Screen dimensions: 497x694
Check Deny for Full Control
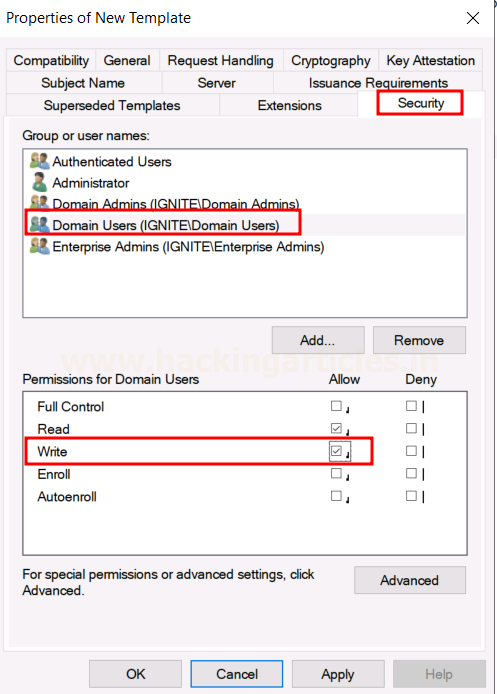[x=411, y=406]
